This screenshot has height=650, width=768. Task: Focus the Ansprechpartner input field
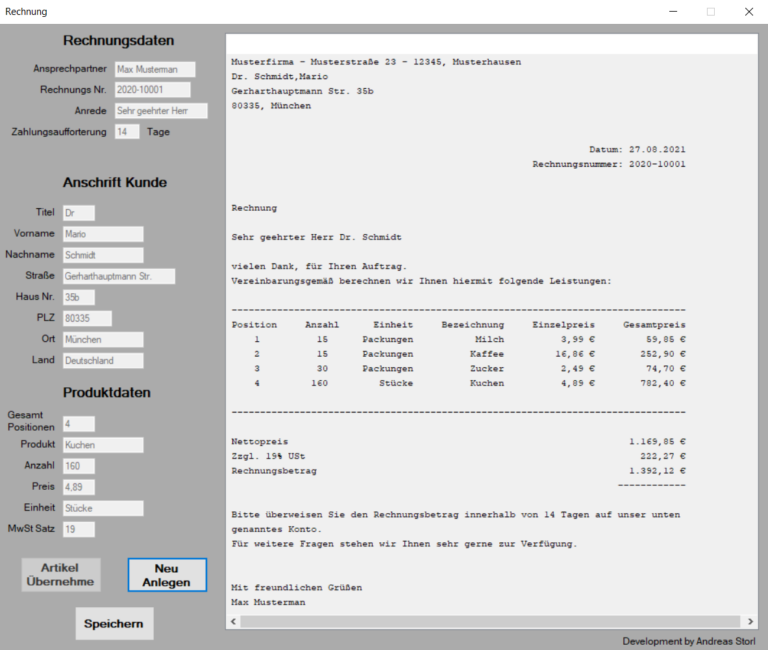pyautogui.click(x=154, y=70)
